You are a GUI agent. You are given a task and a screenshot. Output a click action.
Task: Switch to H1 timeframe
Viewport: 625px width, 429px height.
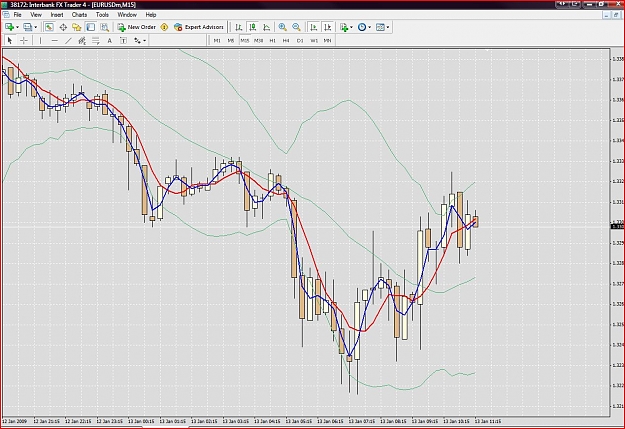[273, 40]
